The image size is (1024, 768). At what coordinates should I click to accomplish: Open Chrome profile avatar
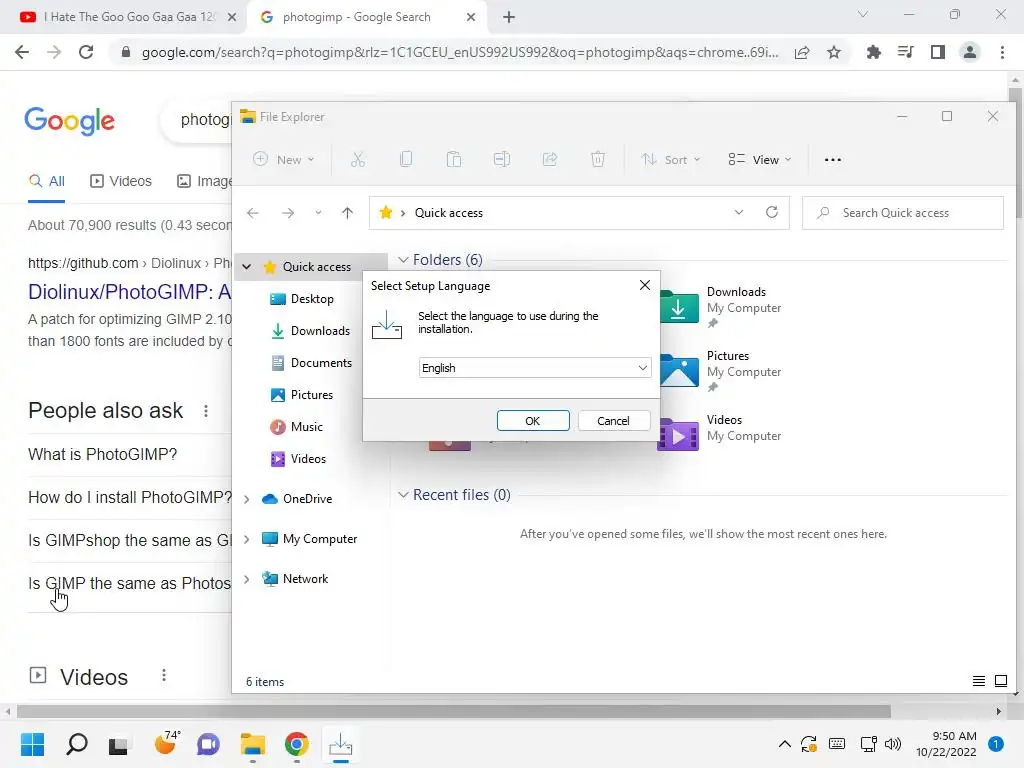[970, 52]
